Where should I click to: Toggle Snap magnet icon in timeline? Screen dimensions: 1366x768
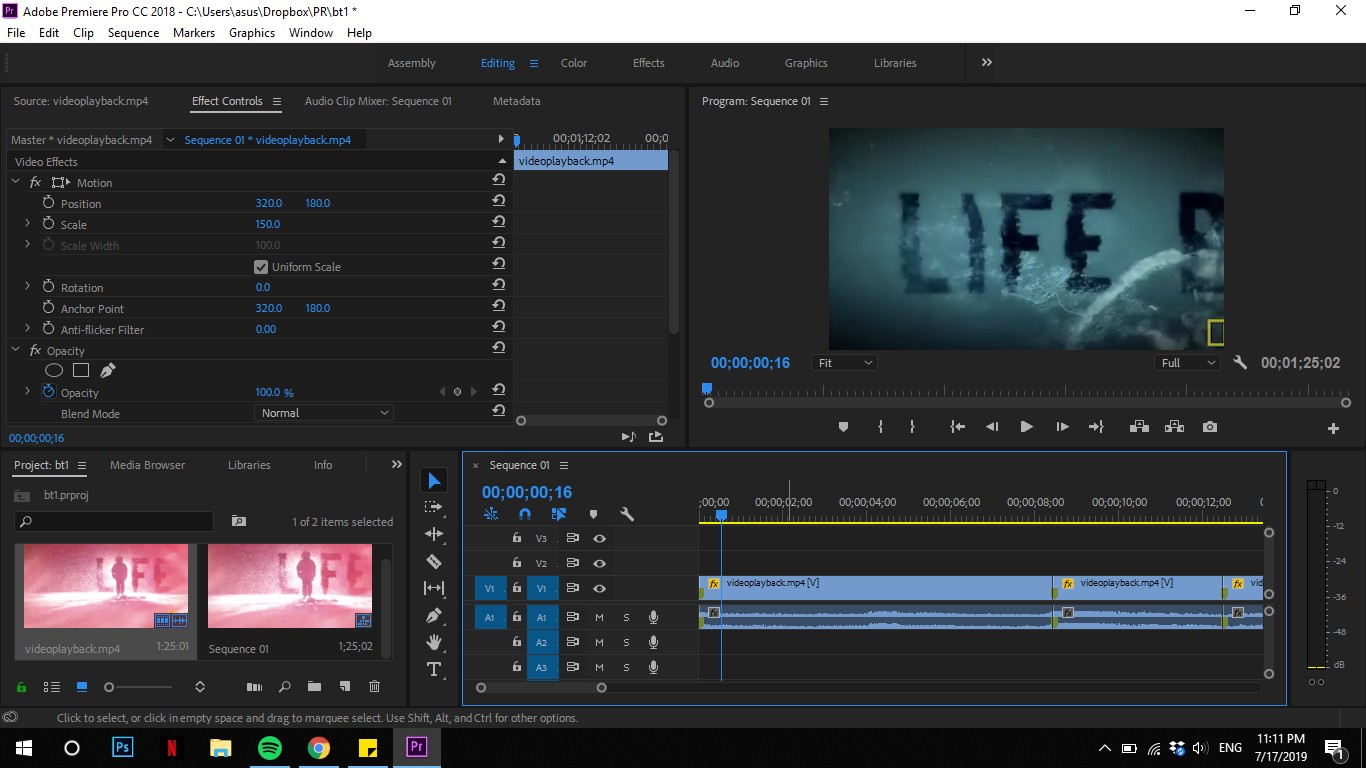click(x=525, y=514)
